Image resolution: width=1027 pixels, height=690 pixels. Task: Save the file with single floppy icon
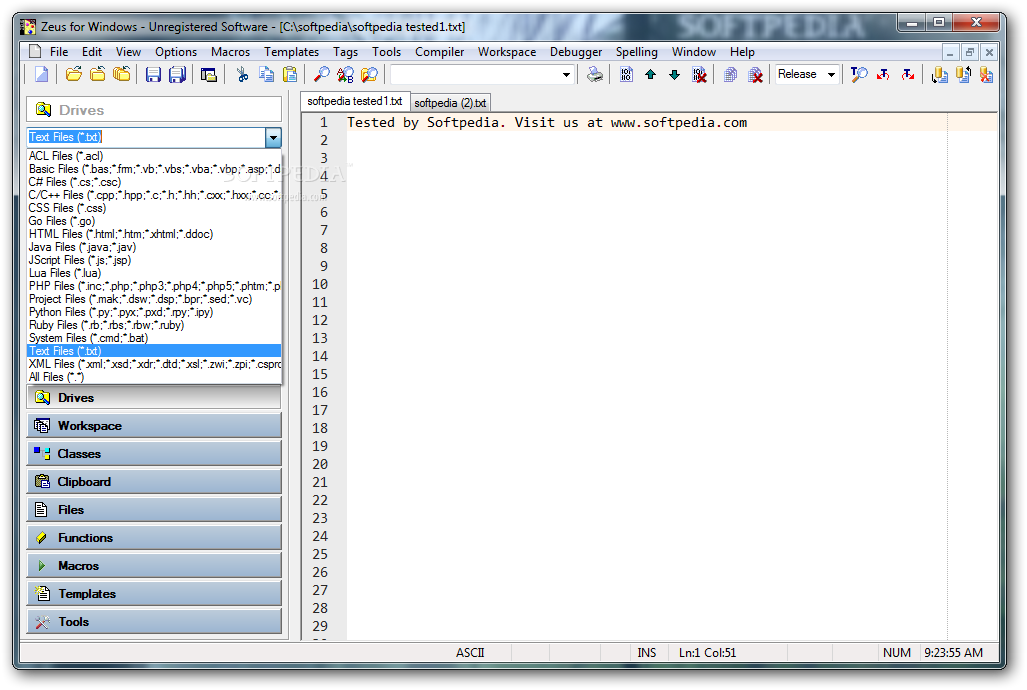[153, 75]
